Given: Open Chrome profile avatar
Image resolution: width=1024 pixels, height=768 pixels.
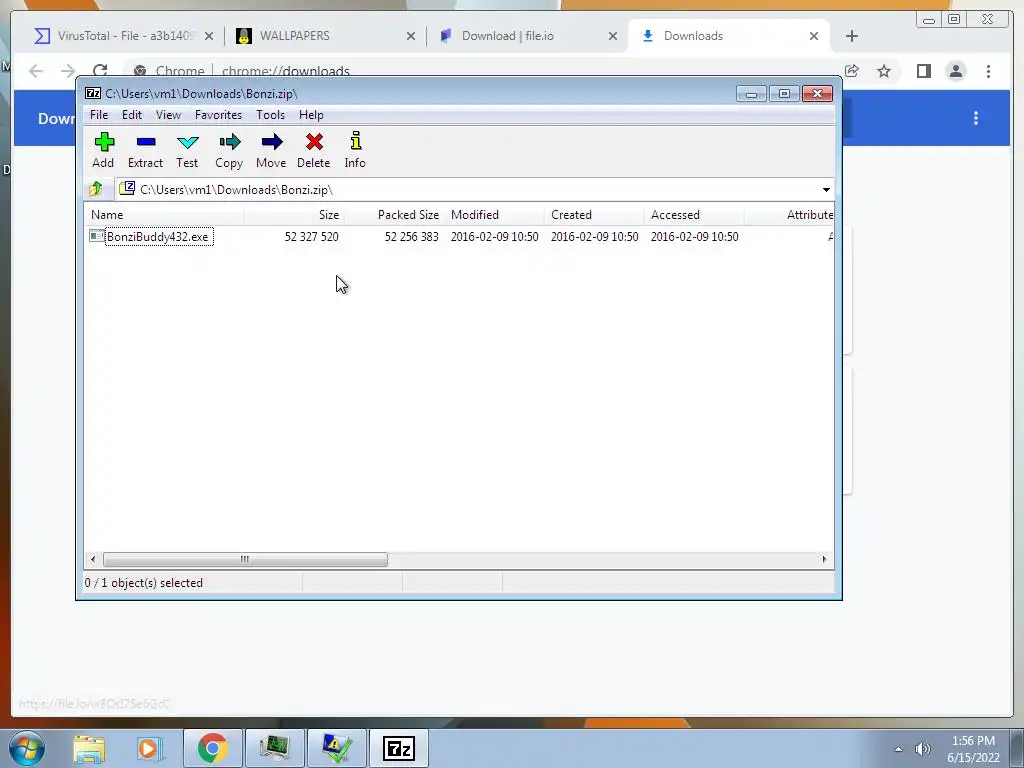Looking at the screenshot, I should click(x=955, y=71).
